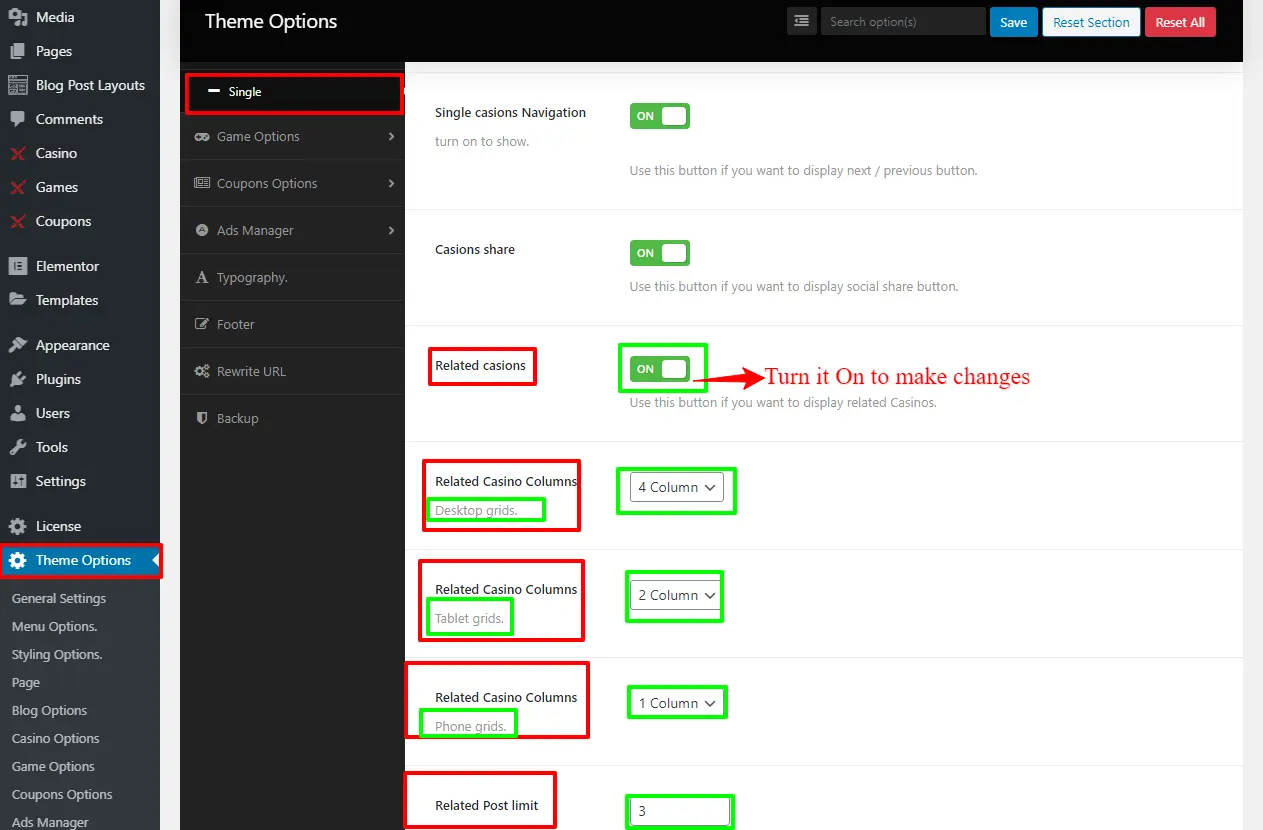Click the Typography letter A icon
Viewport: 1263px width, 830px height.
(201, 277)
